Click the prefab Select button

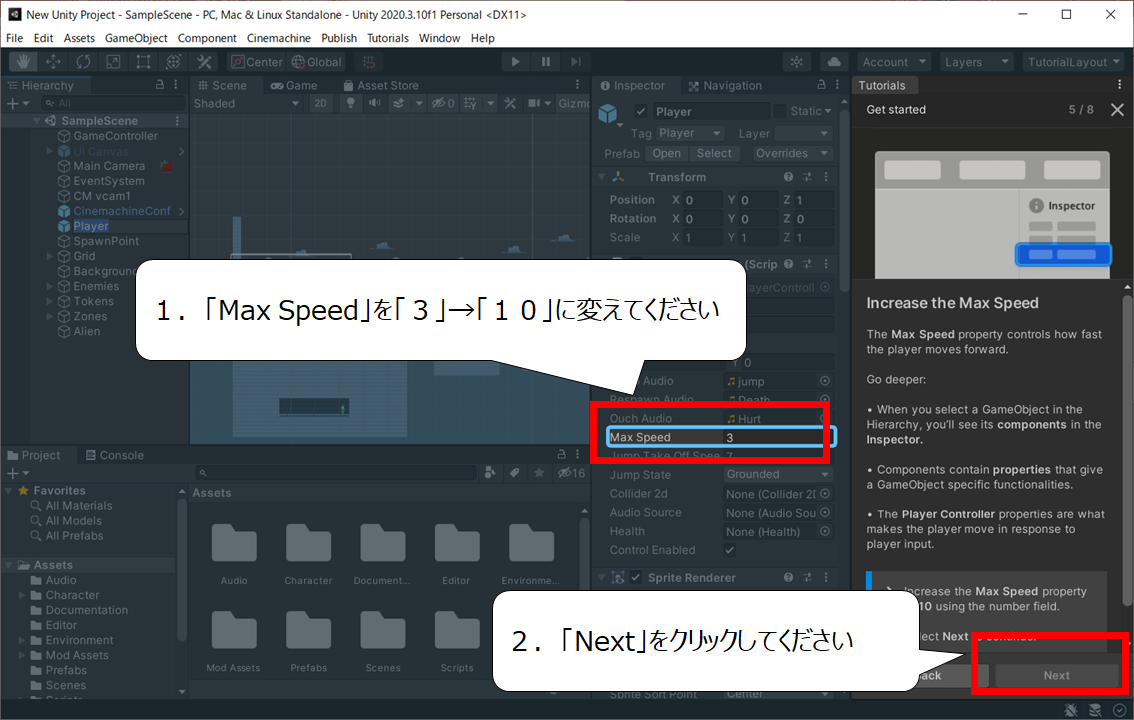coord(714,153)
